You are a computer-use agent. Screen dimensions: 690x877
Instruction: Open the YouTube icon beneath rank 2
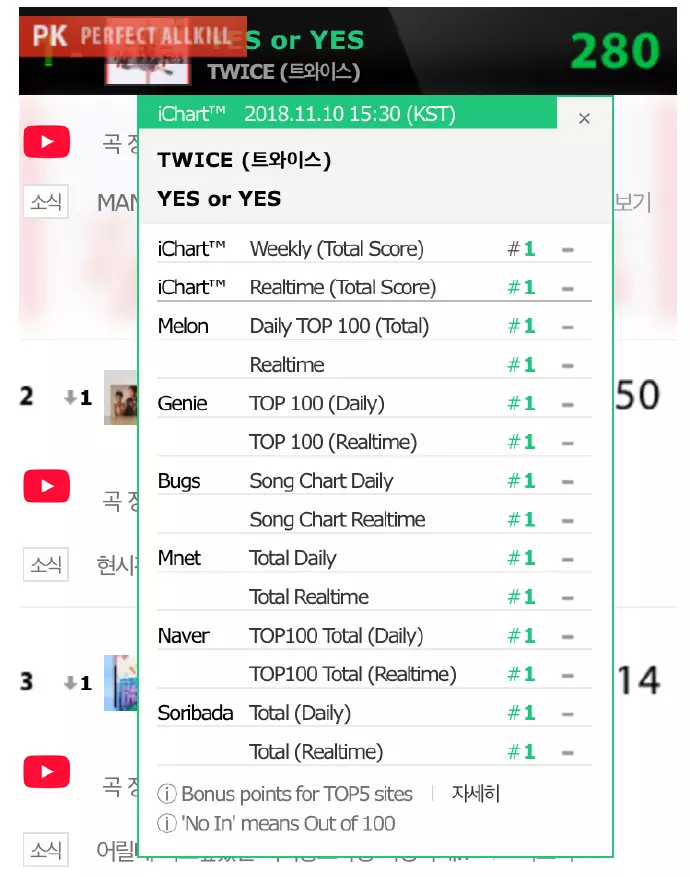pos(46,485)
